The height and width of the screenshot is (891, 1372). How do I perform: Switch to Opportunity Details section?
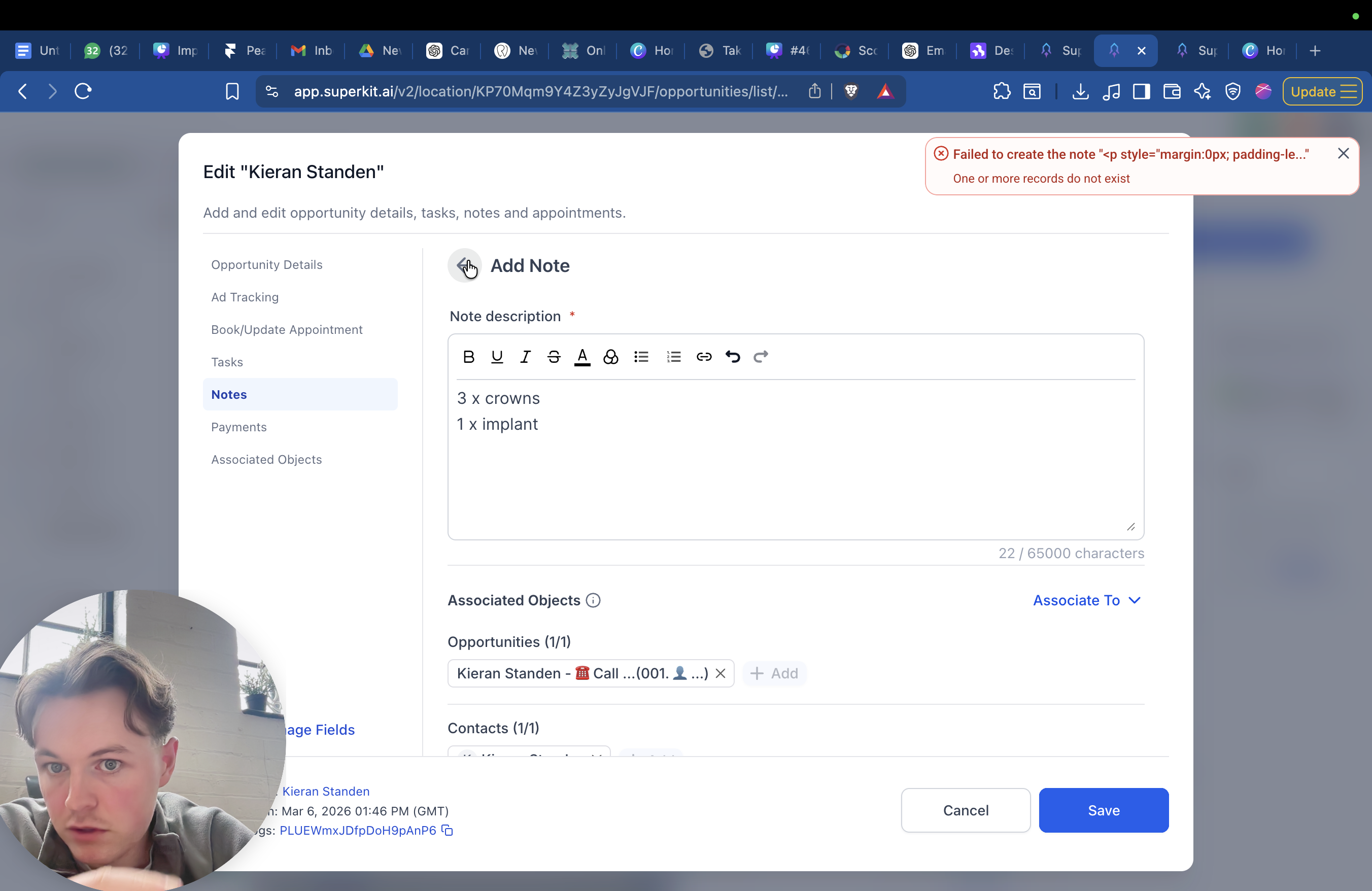coord(266,264)
